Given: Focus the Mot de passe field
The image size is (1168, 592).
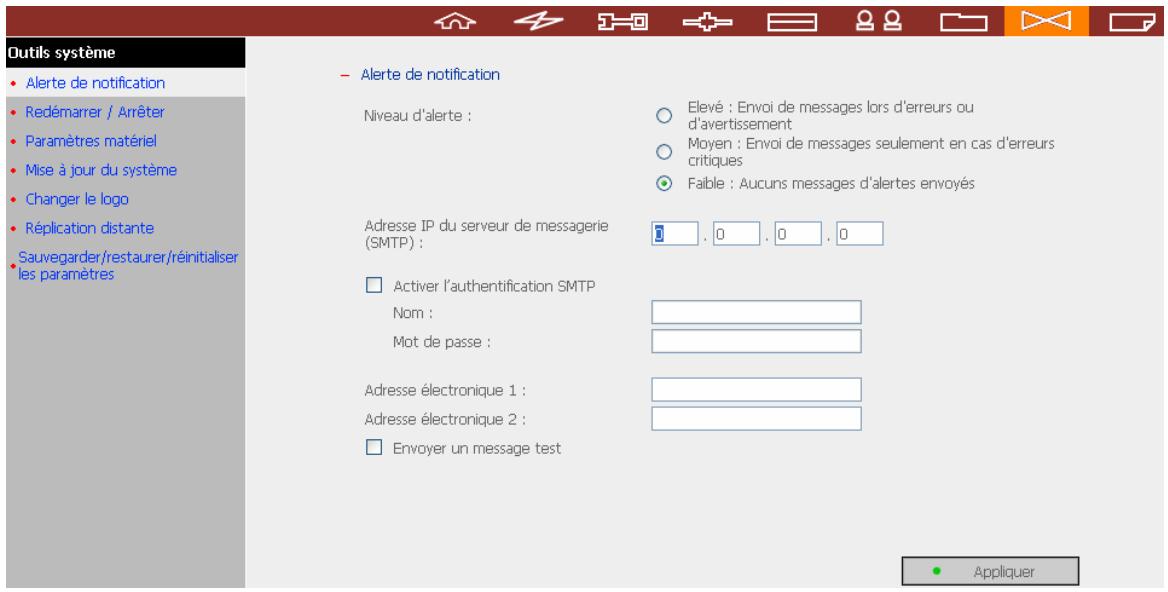Looking at the screenshot, I should pos(756,341).
